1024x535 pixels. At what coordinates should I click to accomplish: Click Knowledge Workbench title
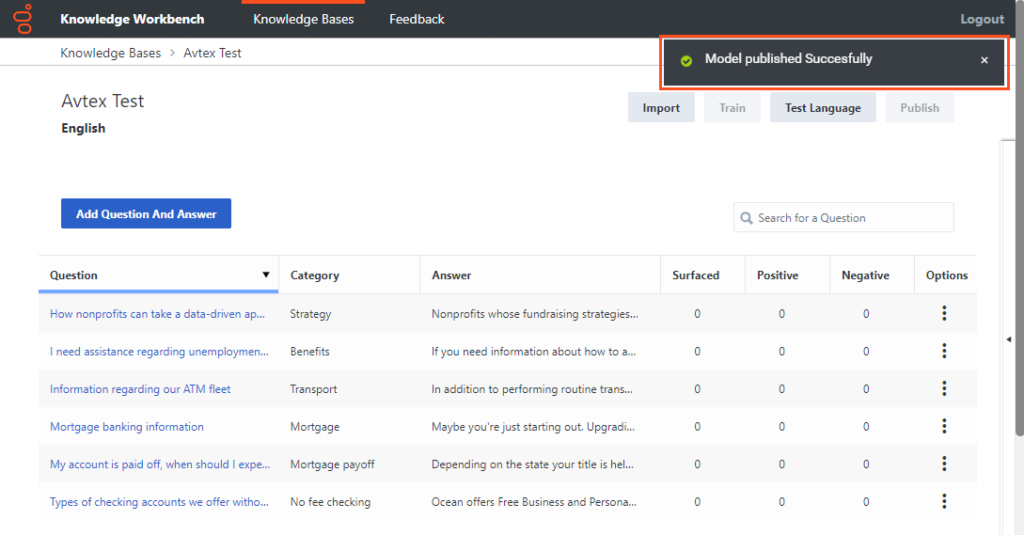point(132,20)
